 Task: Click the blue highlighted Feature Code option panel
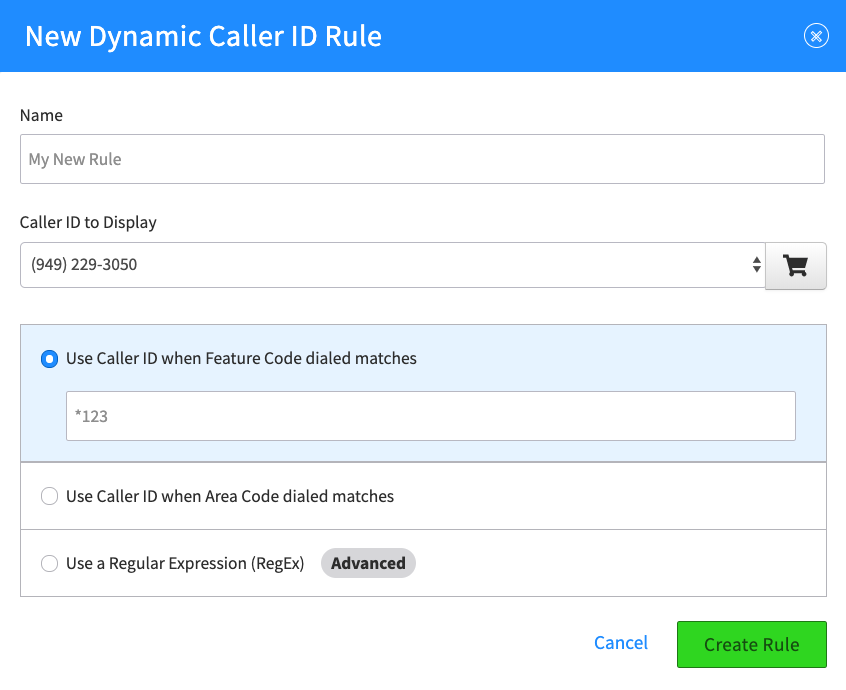[424, 393]
